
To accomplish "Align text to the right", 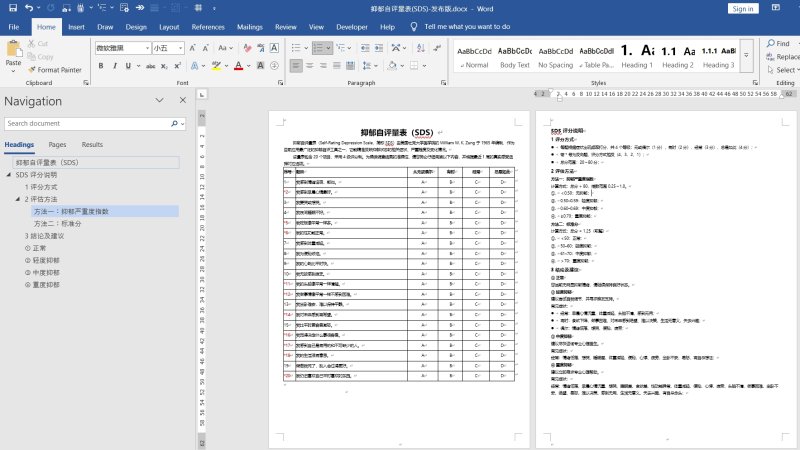I will click(x=323, y=66).
